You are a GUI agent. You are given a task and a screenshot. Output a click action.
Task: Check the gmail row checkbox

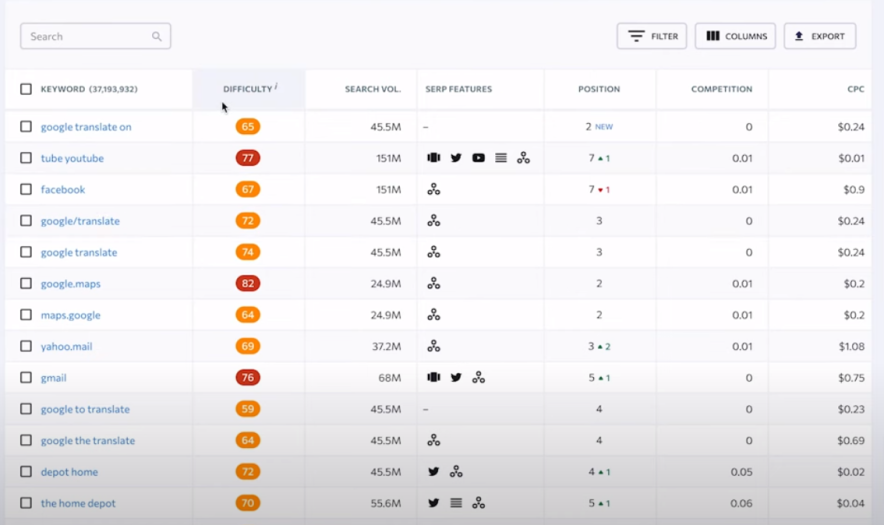point(26,377)
